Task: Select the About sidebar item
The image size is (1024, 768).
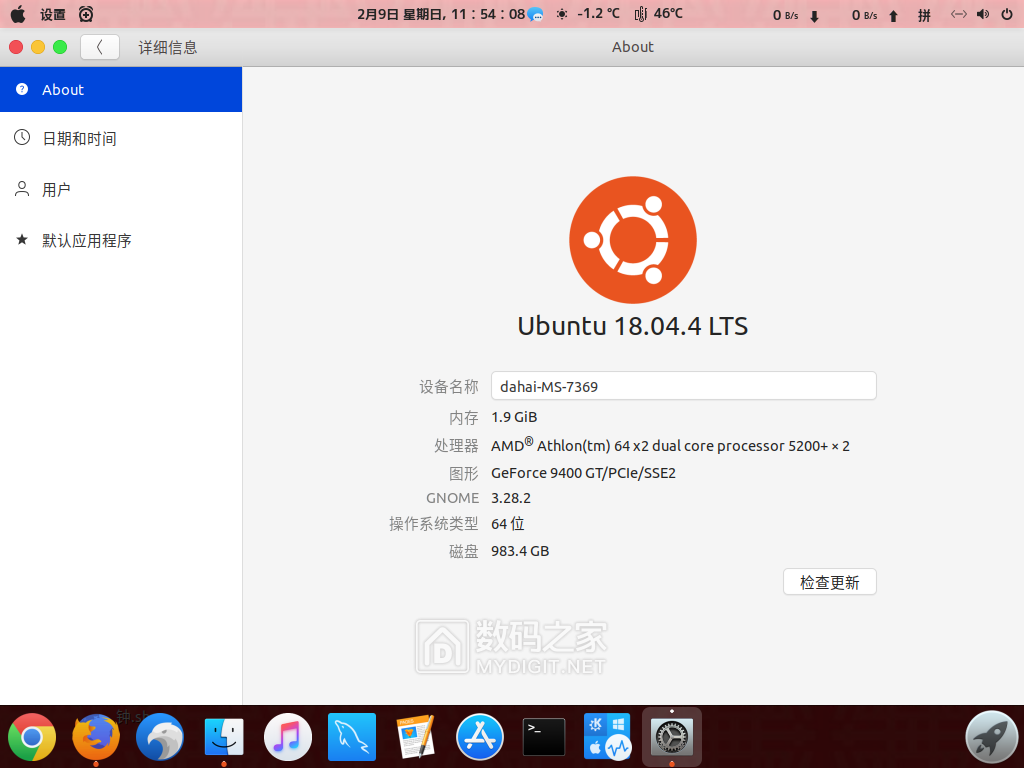Action: click(x=120, y=90)
